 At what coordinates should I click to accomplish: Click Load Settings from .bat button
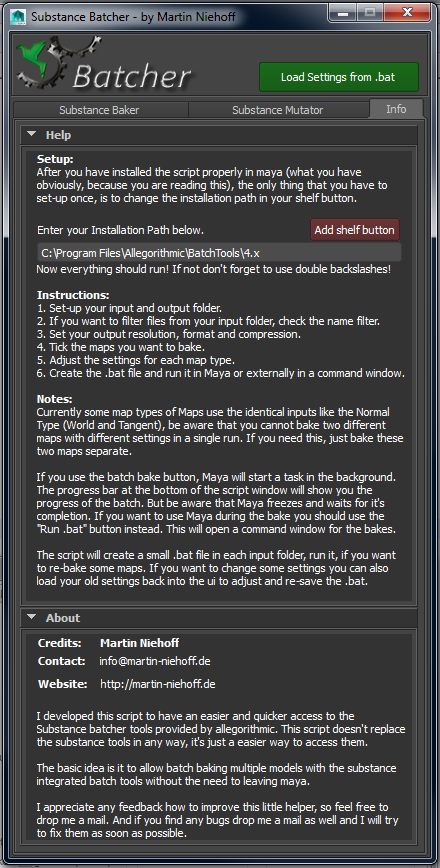coord(339,77)
